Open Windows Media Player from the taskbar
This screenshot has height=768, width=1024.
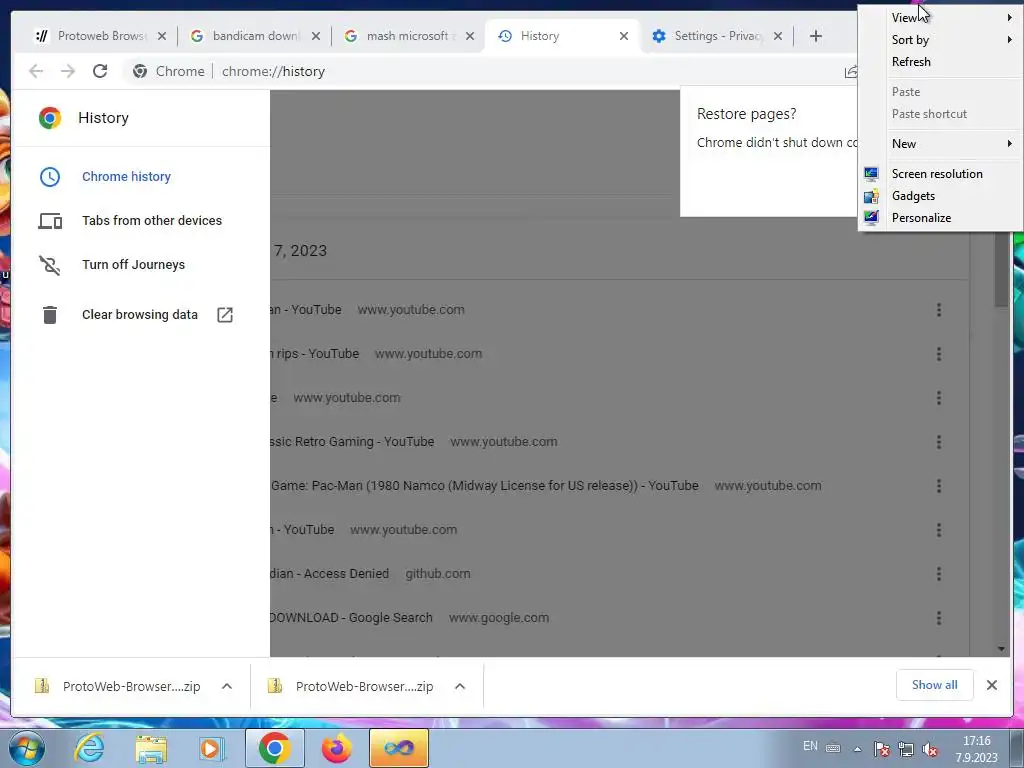pyautogui.click(x=212, y=748)
